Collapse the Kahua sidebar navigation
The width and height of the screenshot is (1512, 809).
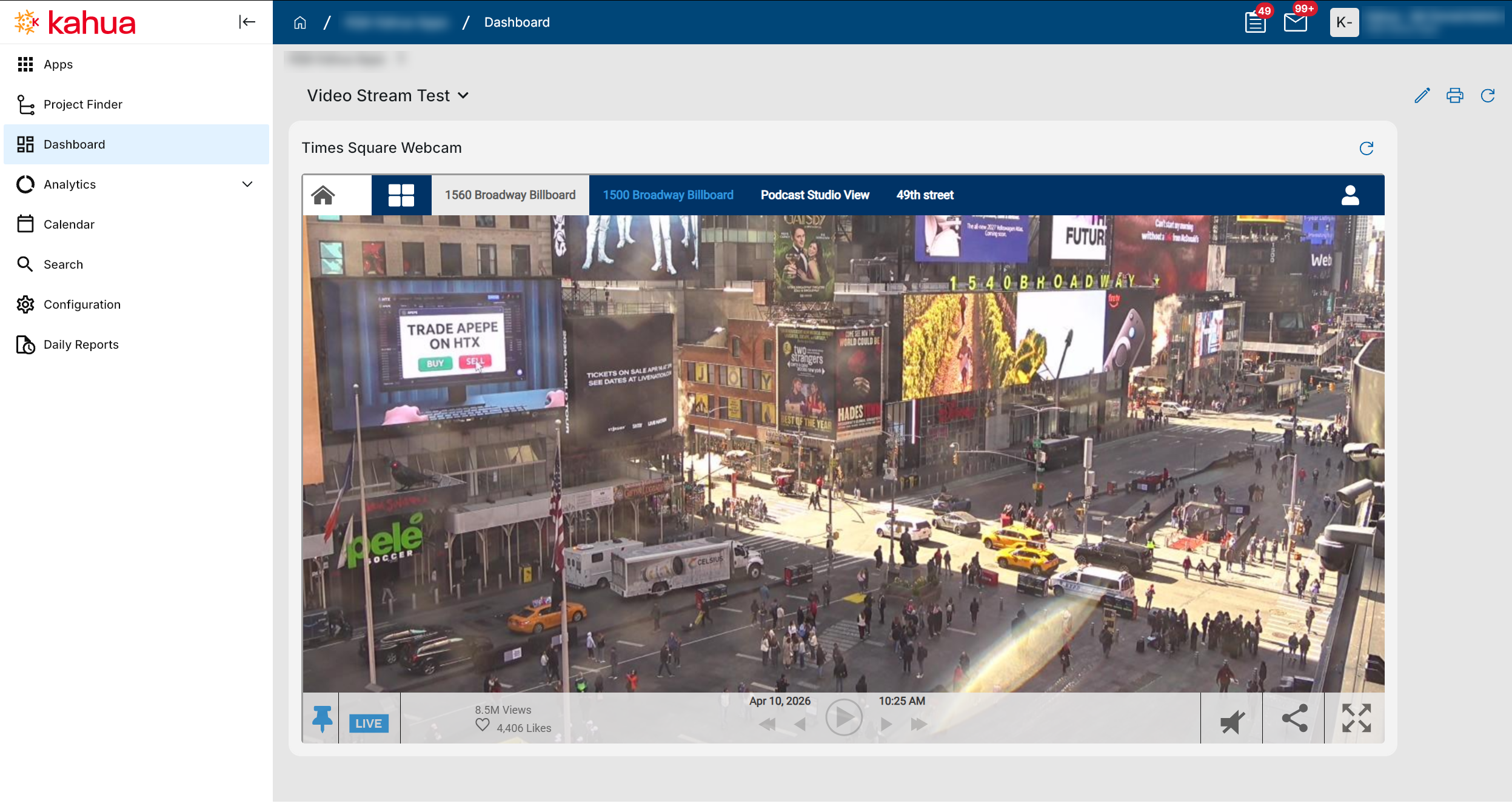[247, 22]
